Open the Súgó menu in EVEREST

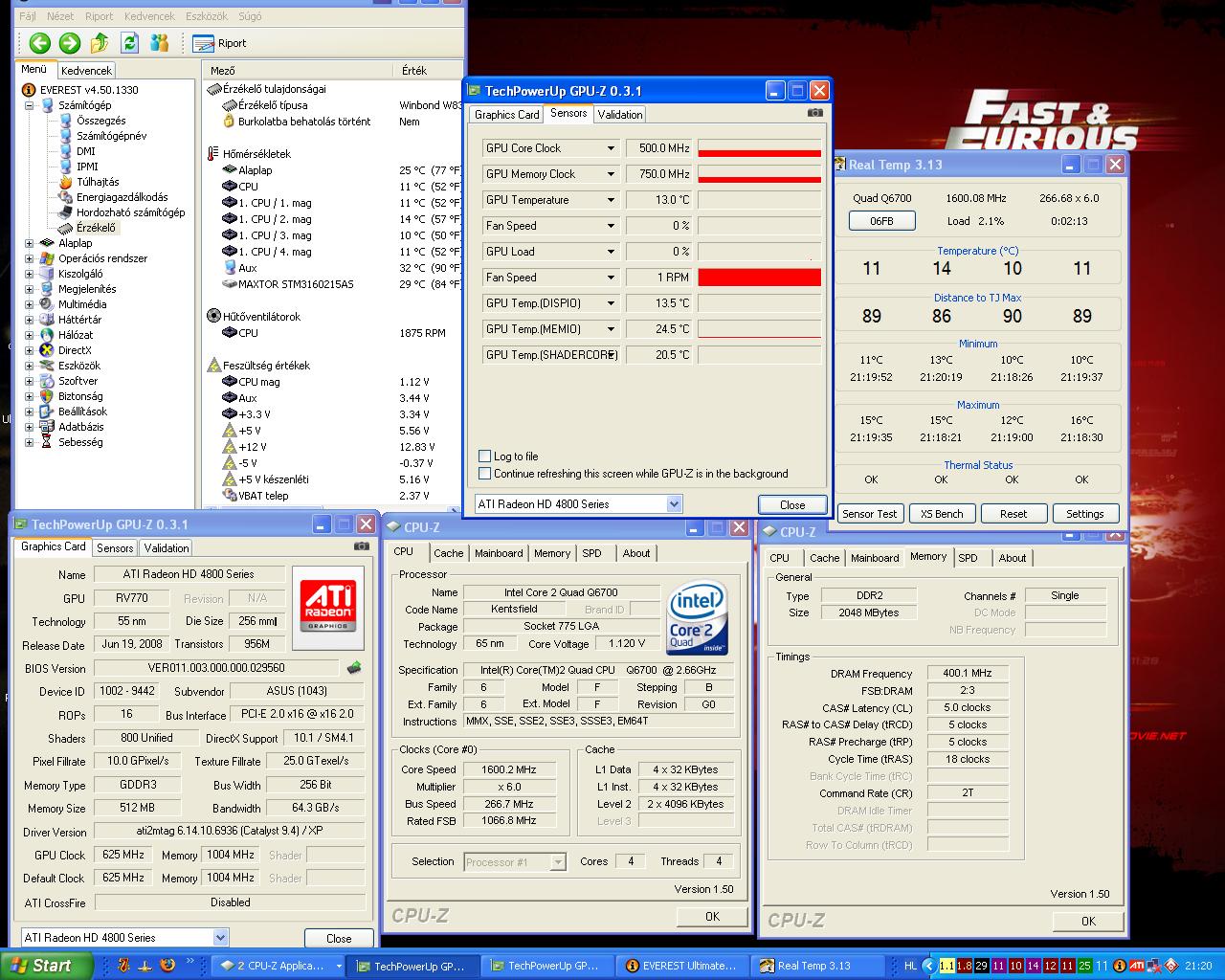(249, 16)
